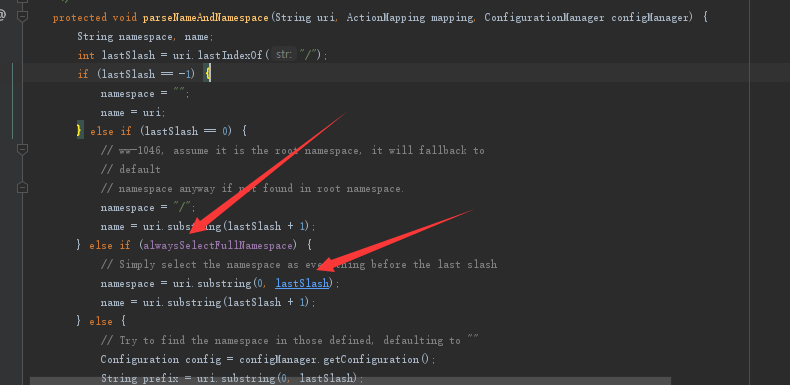790x385 pixels.
Task: Click the '// default' comment line
Action: 130,169
